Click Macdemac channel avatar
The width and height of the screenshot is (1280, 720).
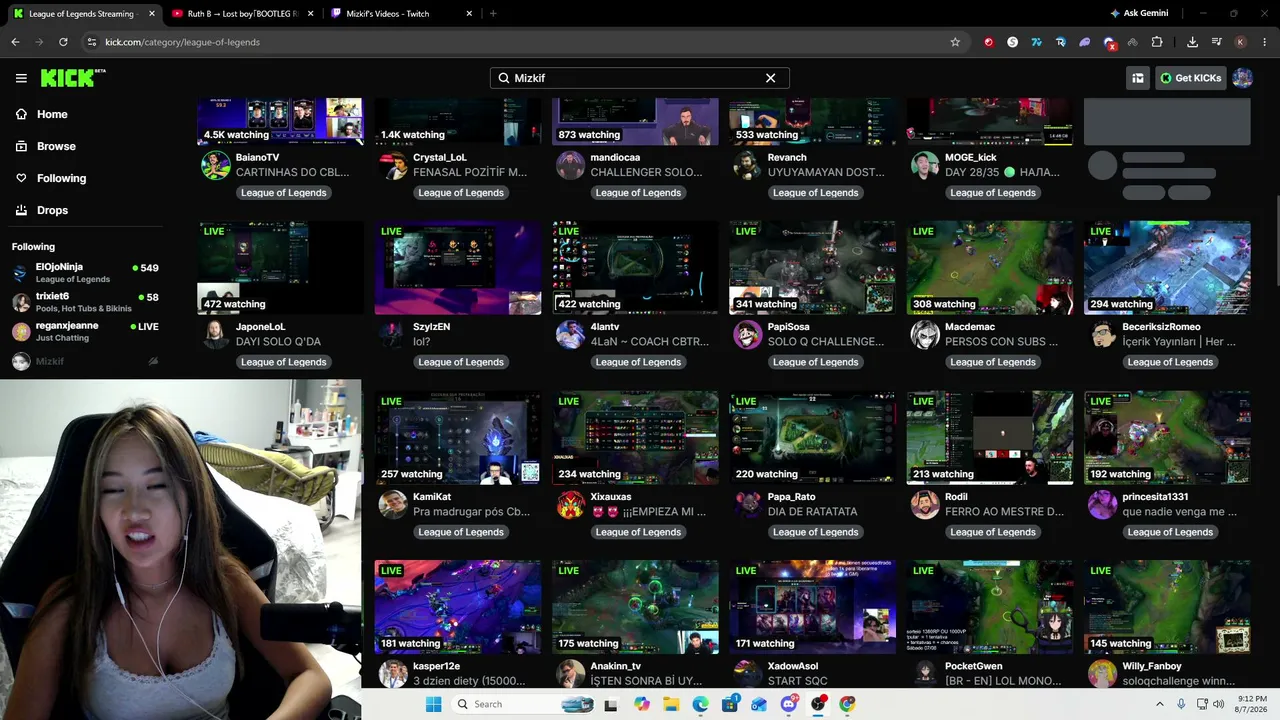925,334
